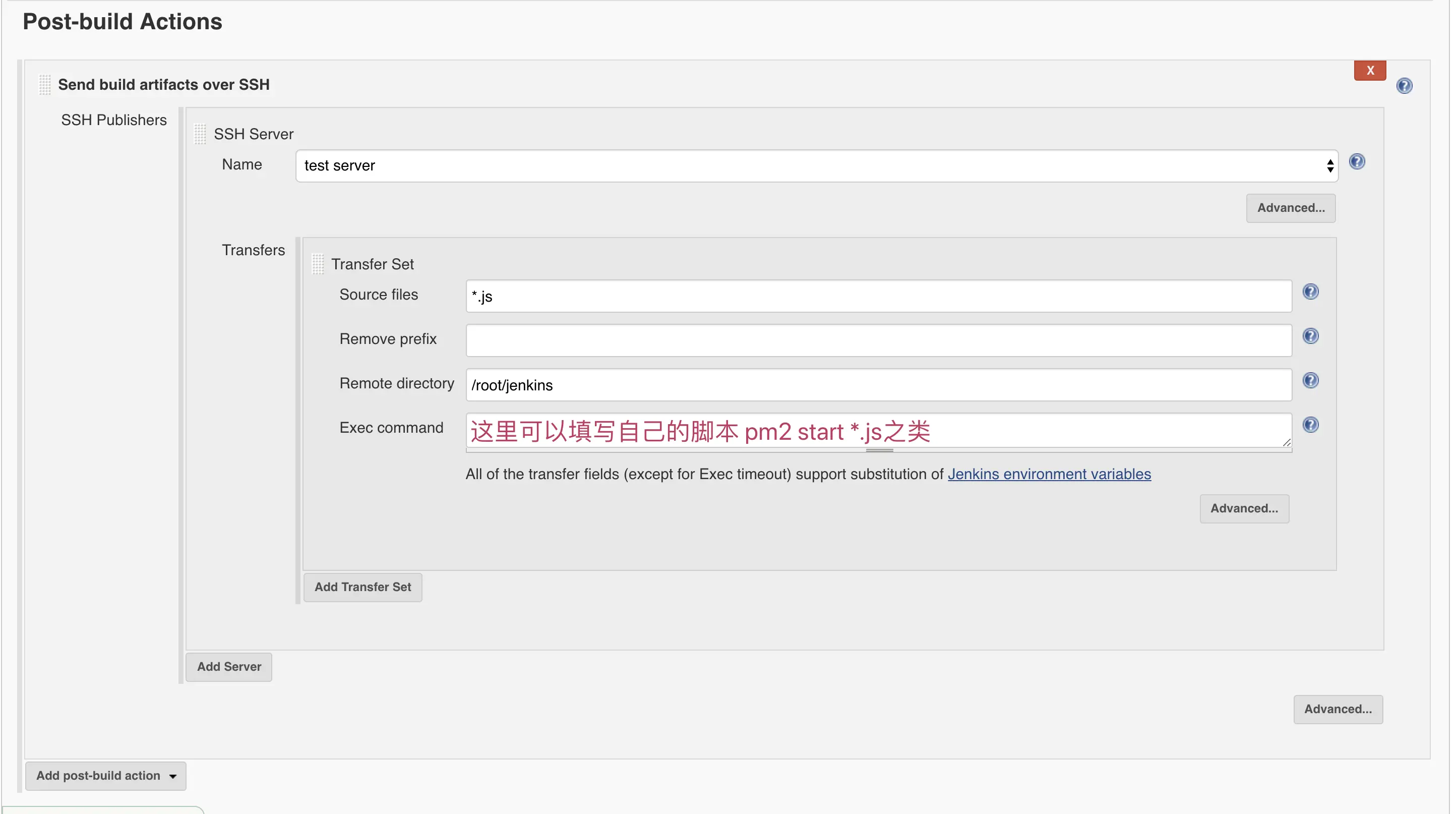This screenshot has width=1456, height=814.
Task: Show help for Exec command field
Action: [x=1310, y=425]
